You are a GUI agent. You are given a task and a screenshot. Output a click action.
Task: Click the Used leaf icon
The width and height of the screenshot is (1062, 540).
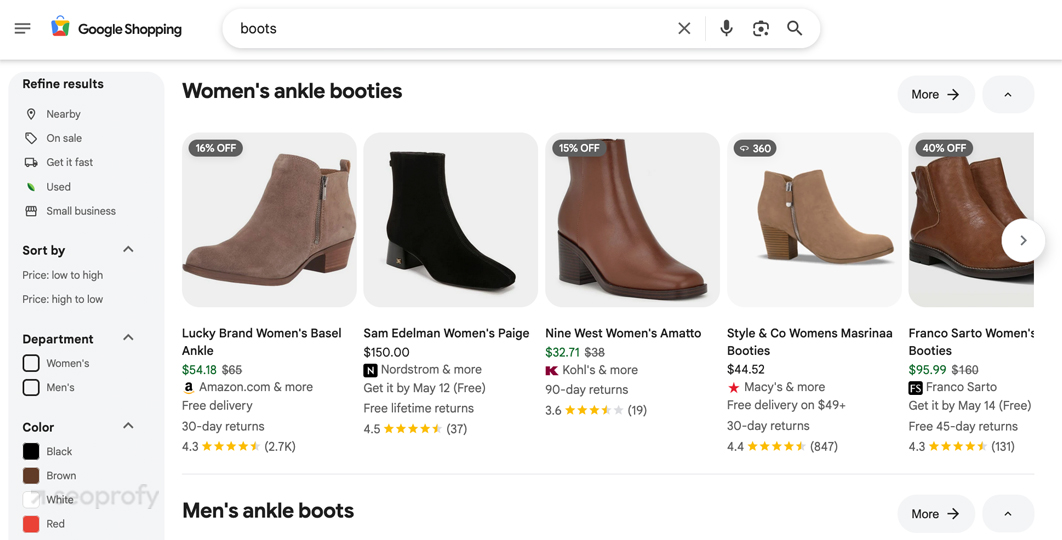click(x=30, y=187)
